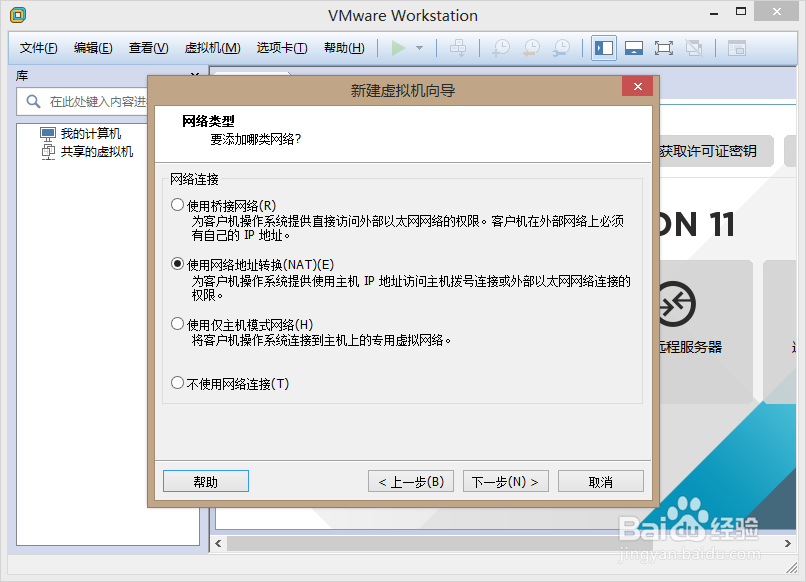Click horizontal scrollbar right arrow
This screenshot has height=582, width=806.
tap(787, 543)
